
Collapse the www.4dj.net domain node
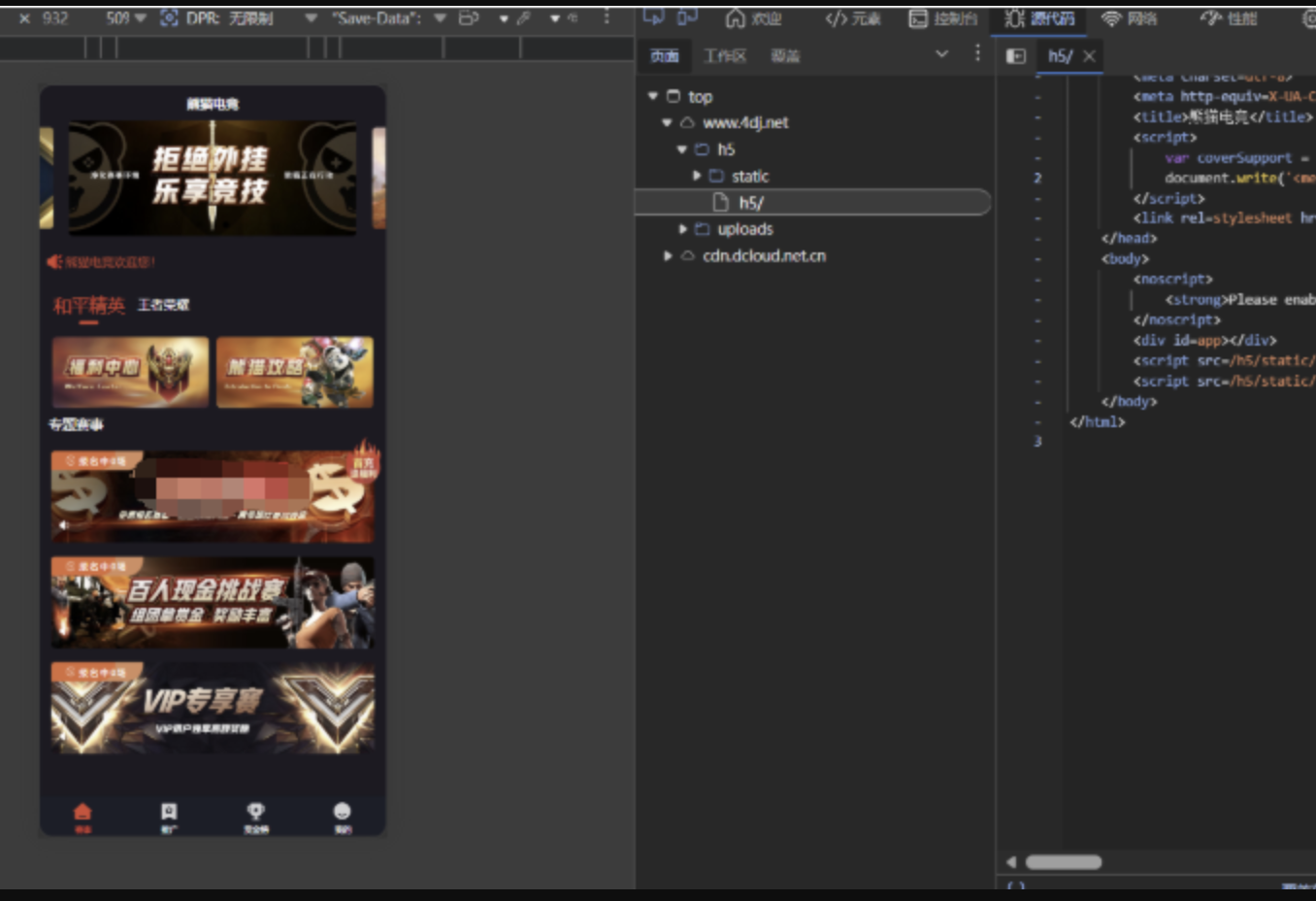667,122
